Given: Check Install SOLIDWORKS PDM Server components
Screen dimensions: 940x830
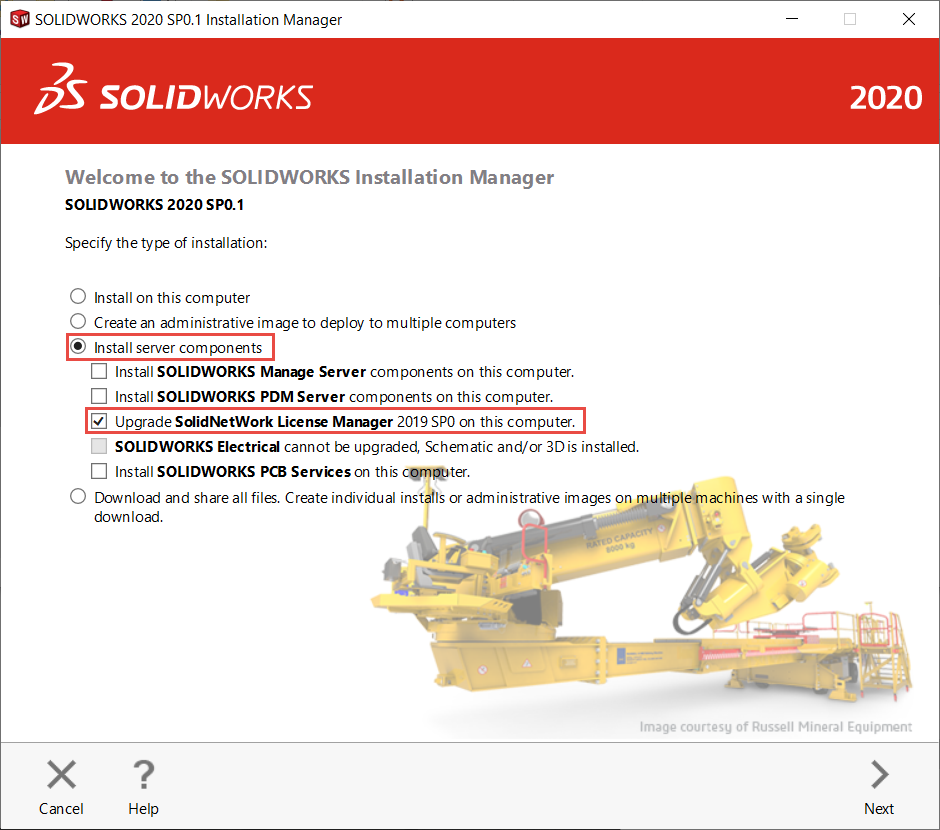Looking at the screenshot, I should [99, 396].
